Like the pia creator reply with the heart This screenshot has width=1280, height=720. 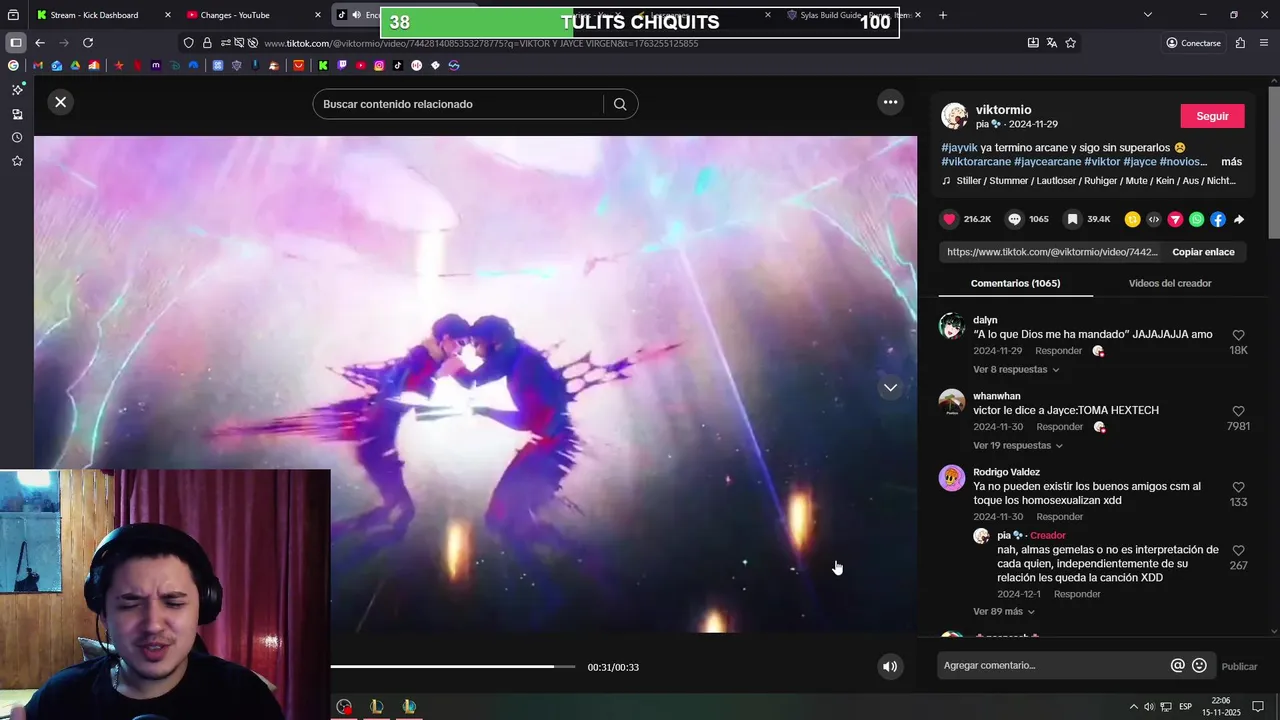coord(1238,550)
